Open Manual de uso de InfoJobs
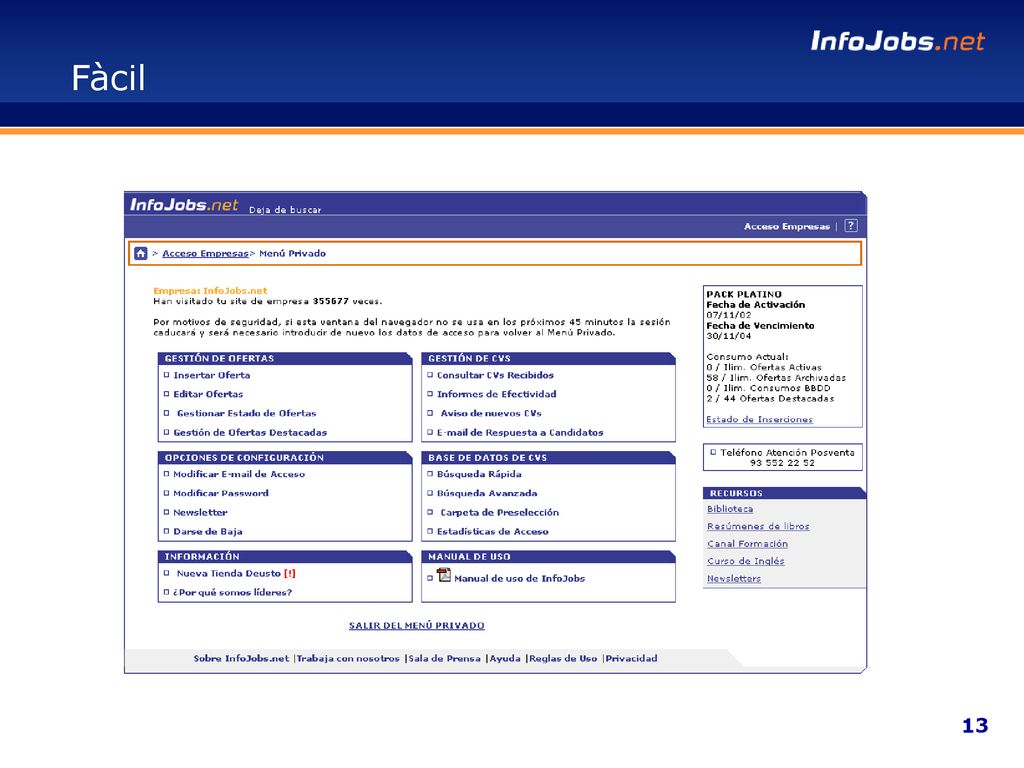Screen dimensions: 1024x768 (x=519, y=579)
